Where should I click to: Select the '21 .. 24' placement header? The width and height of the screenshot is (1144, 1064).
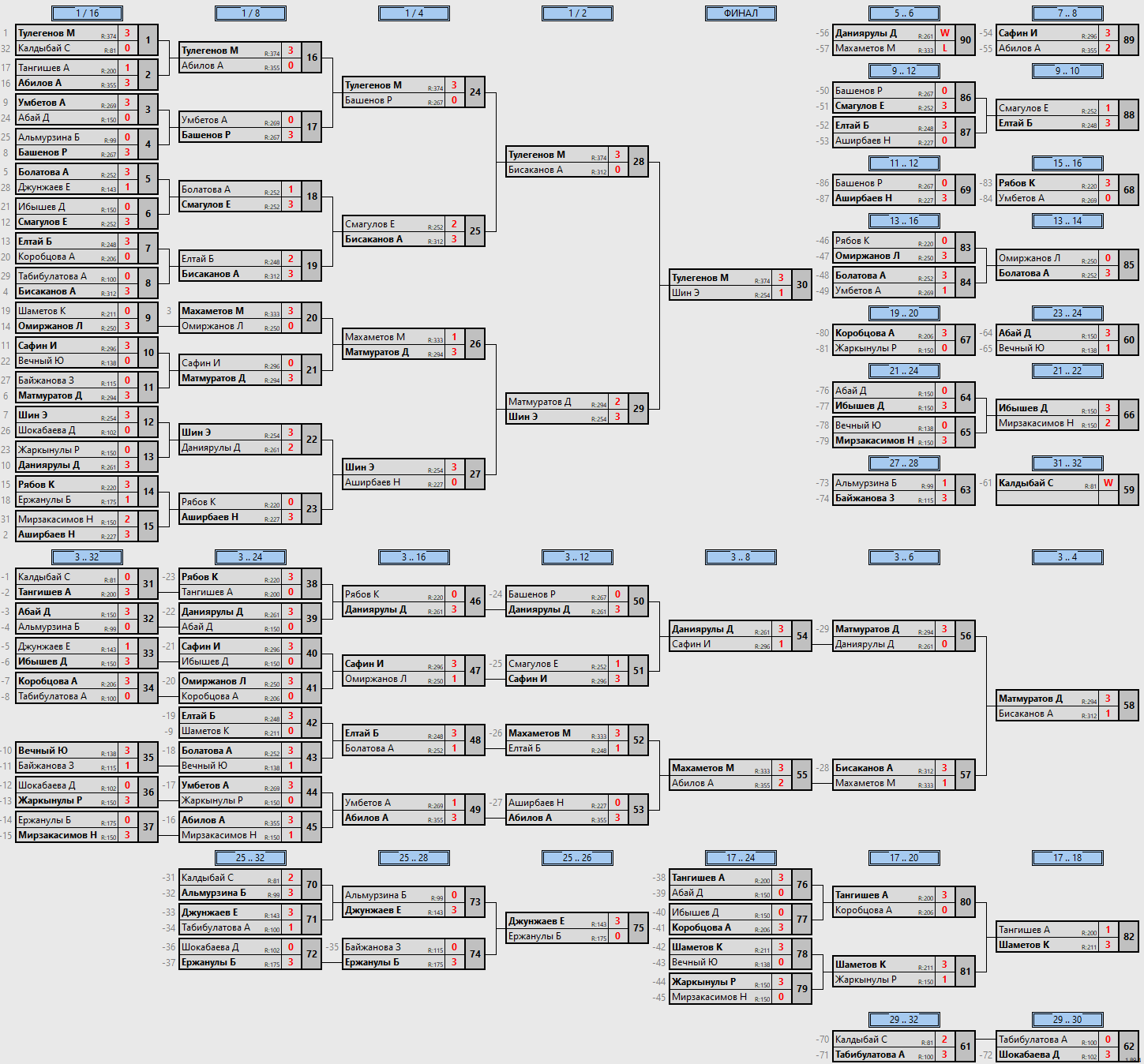pyautogui.click(x=904, y=371)
